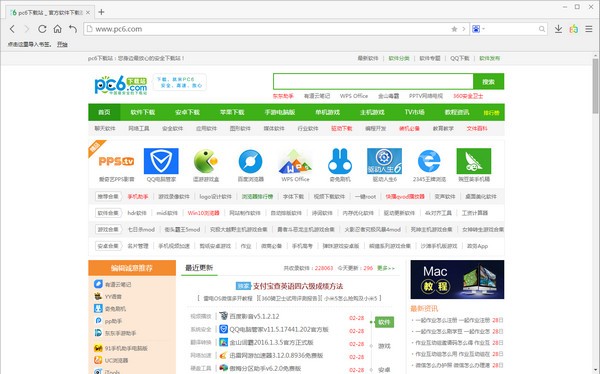Open 排行榜 at navigation bar end
The width and height of the screenshot is (600, 374).
(x=491, y=113)
